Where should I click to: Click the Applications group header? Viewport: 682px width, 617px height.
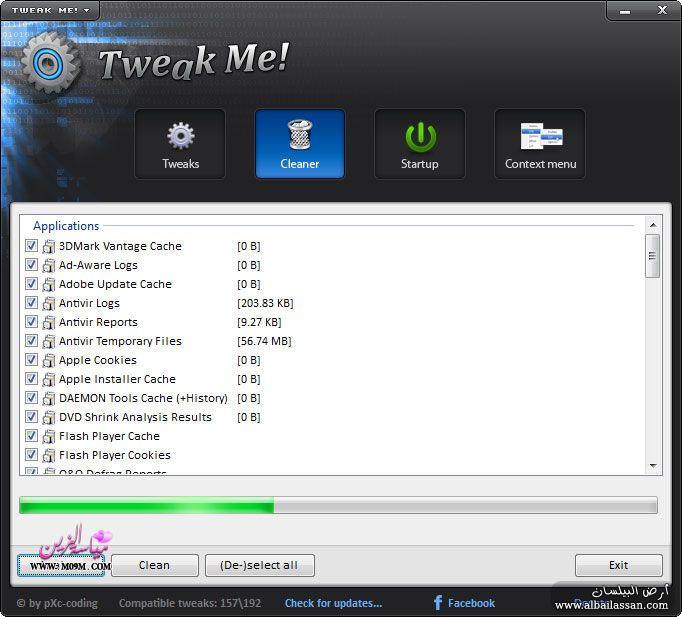click(66, 226)
